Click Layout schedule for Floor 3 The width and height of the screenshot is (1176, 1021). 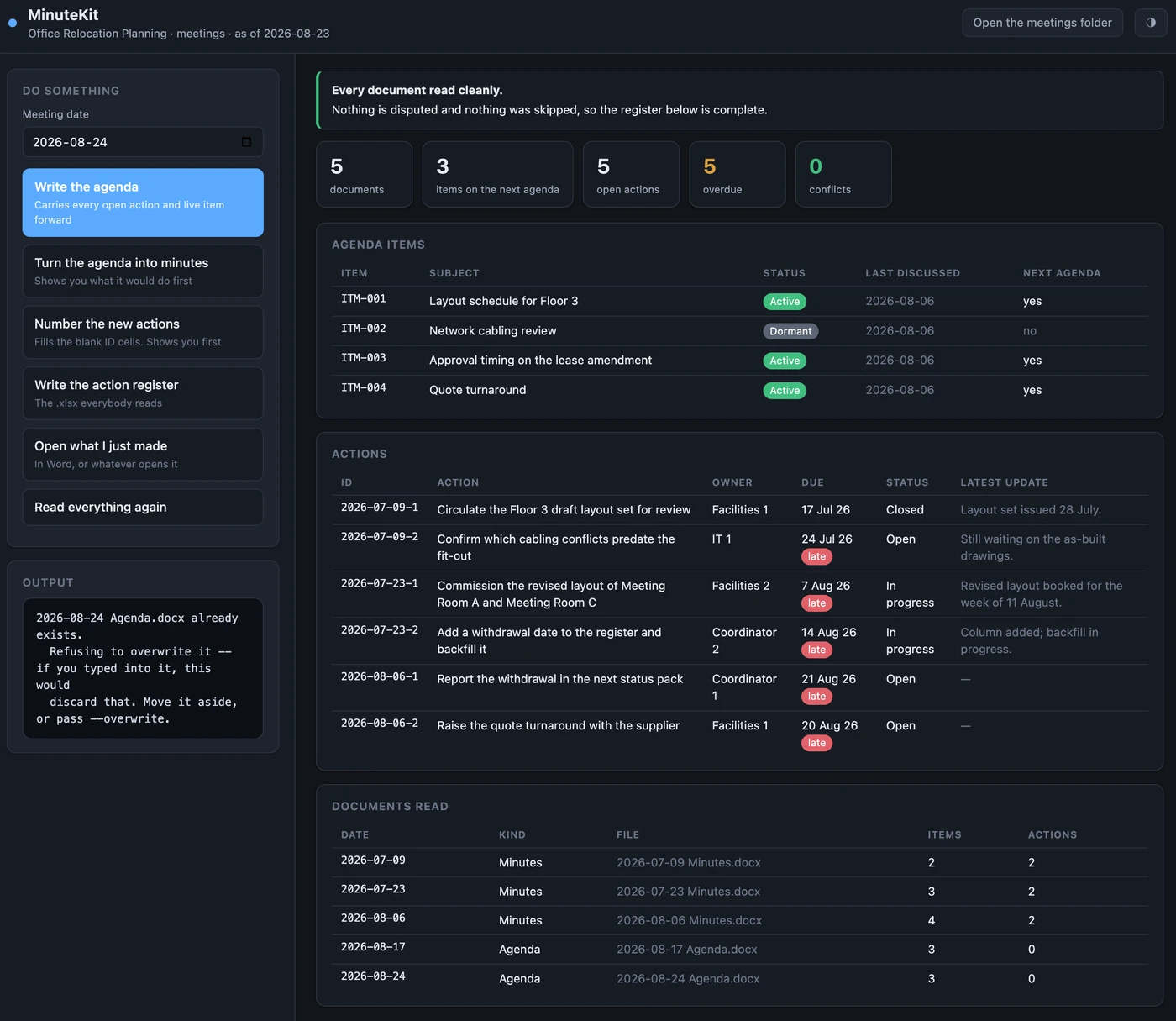[503, 301]
